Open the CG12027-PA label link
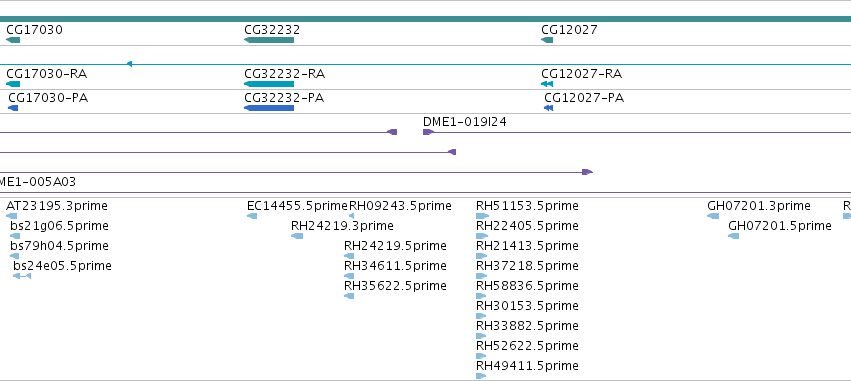 point(584,98)
